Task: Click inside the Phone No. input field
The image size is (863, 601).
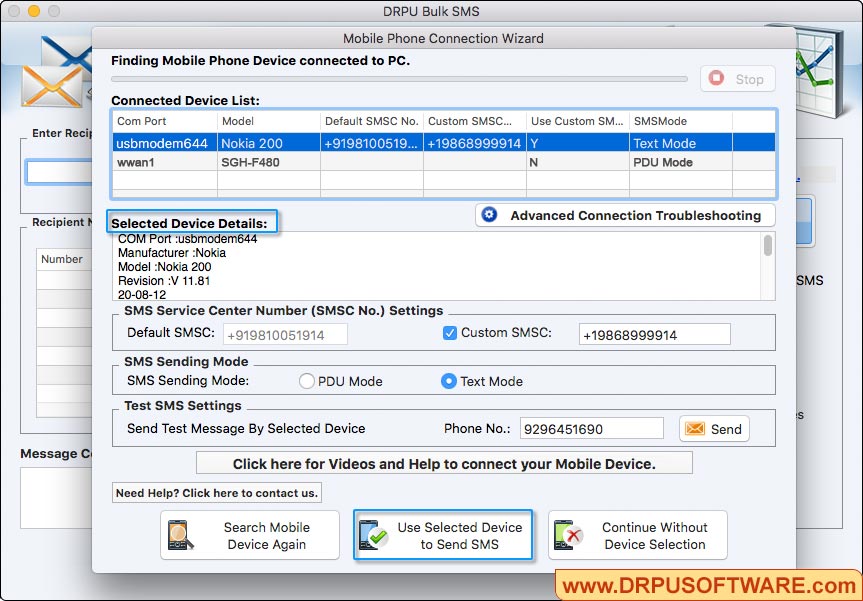Action: pyautogui.click(x=590, y=428)
